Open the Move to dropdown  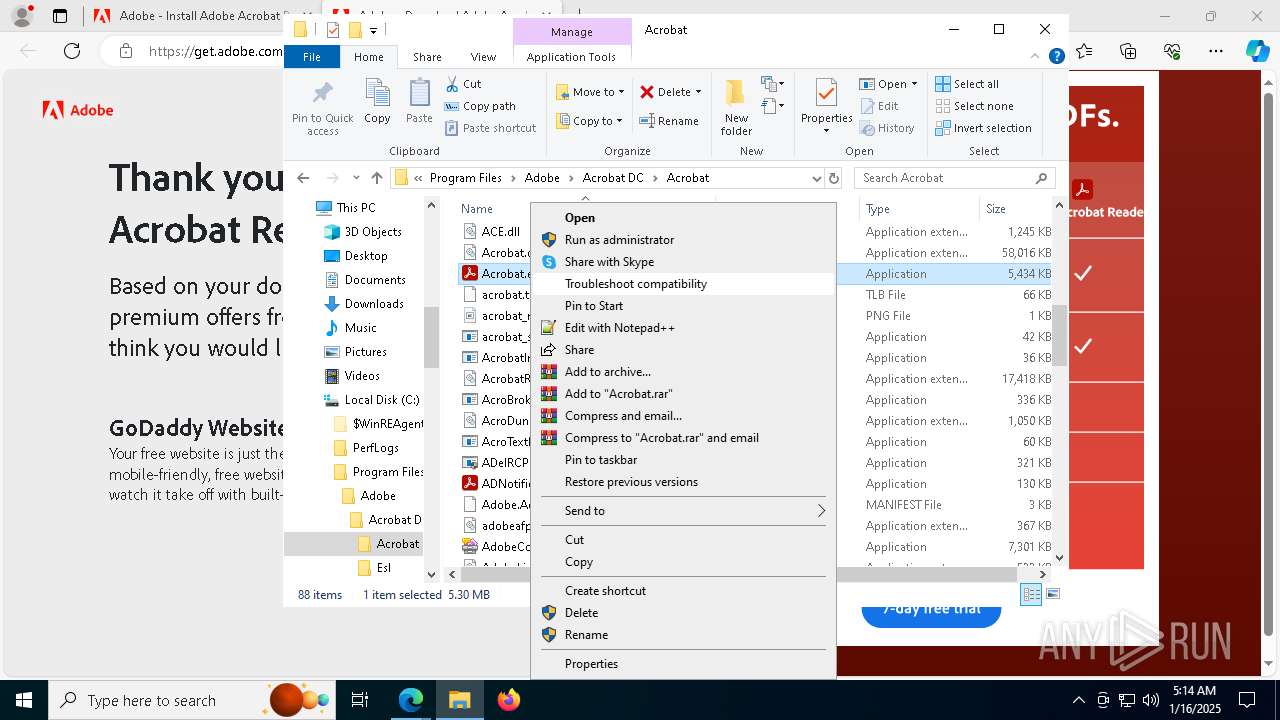pos(590,92)
